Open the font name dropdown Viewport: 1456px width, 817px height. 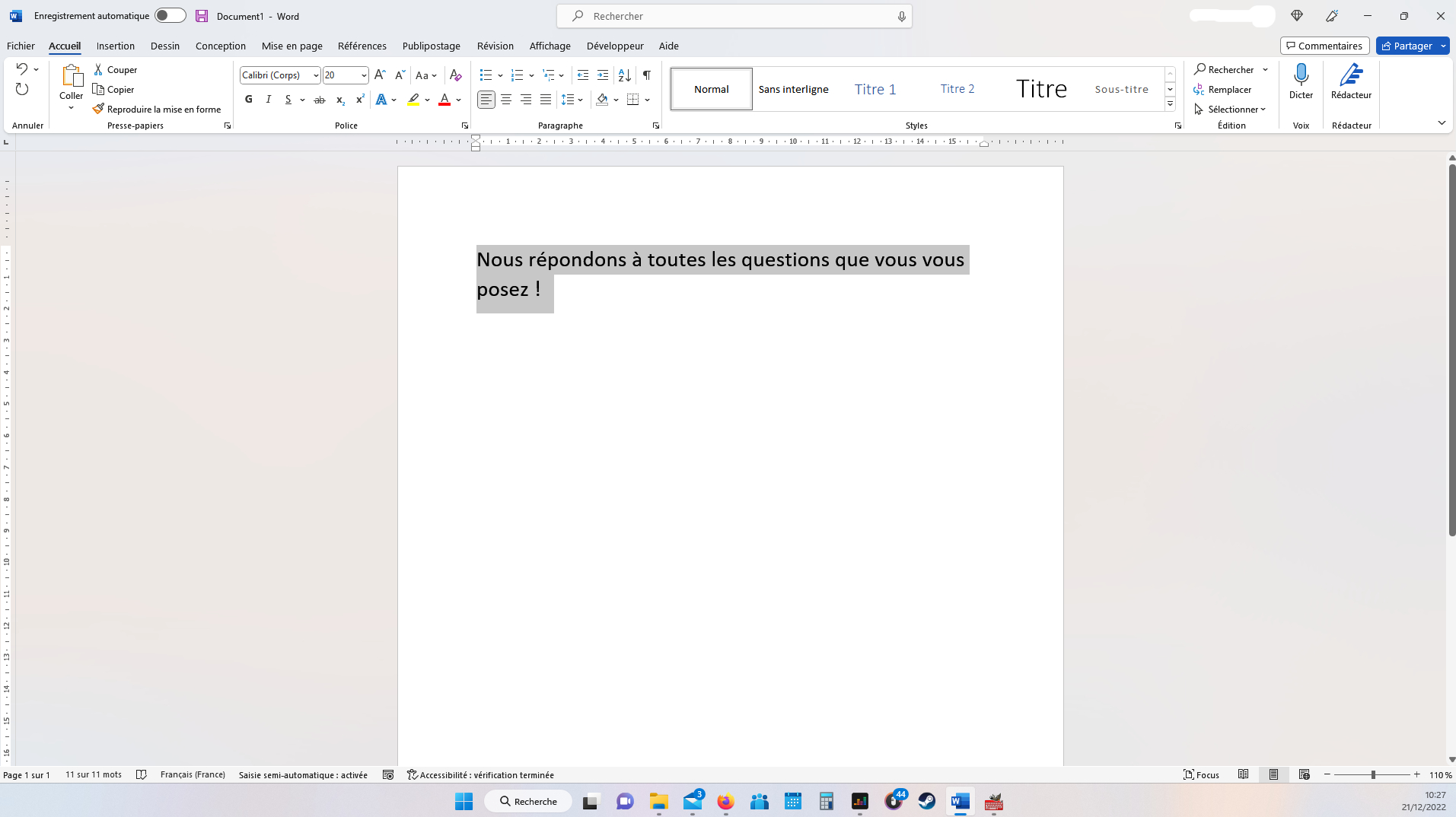tap(316, 75)
